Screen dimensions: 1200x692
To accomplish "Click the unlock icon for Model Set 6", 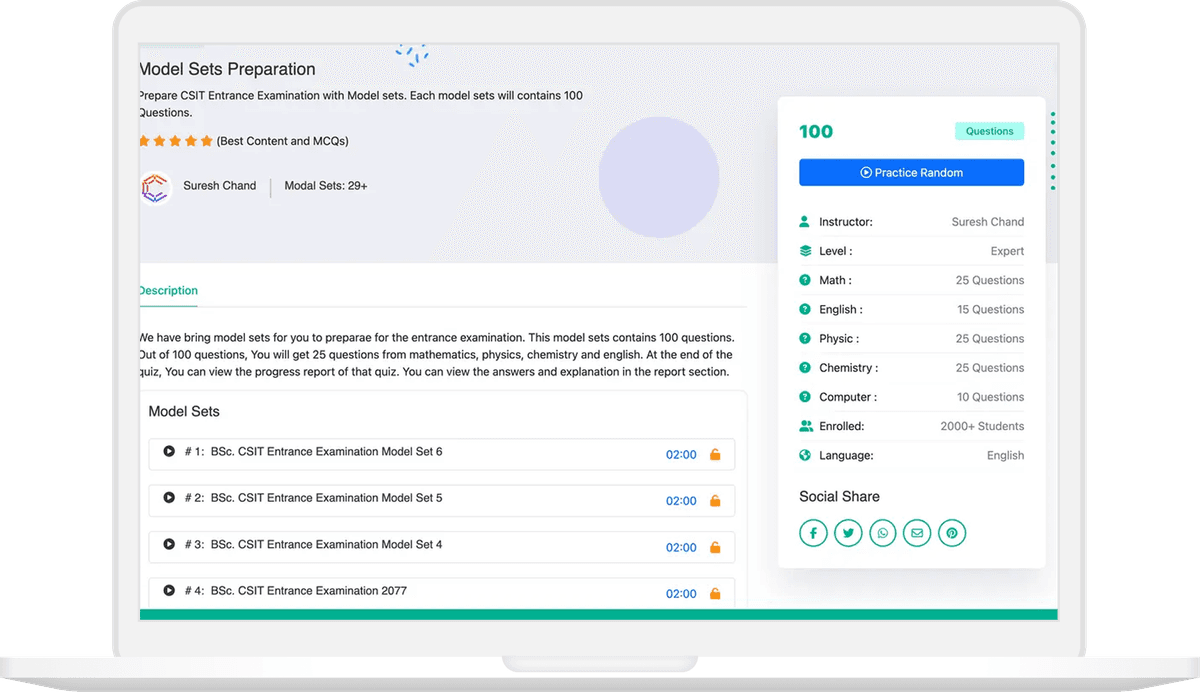I will tap(715, 455).
